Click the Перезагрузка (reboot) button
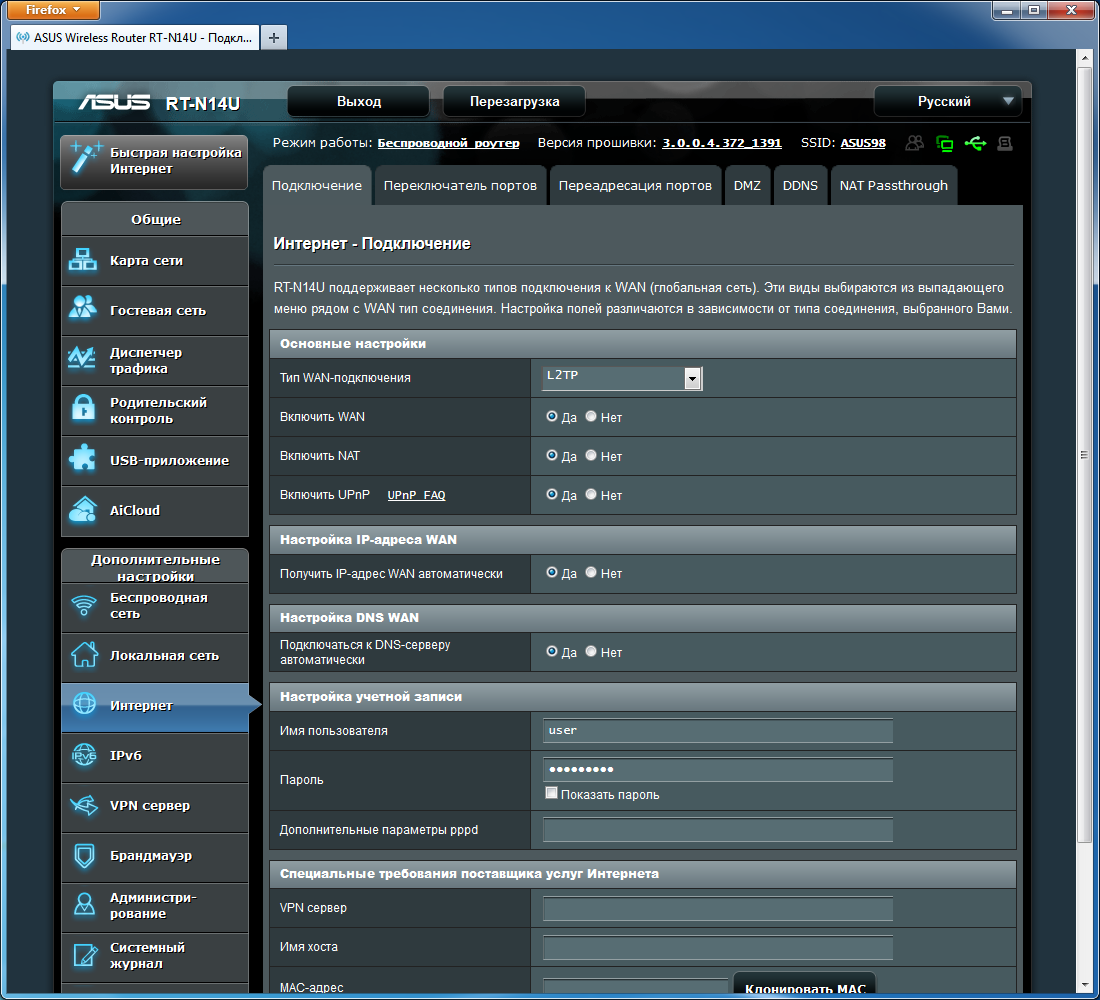The width and height of the screenshot is (1100, 1000). (x=514, y=101)
